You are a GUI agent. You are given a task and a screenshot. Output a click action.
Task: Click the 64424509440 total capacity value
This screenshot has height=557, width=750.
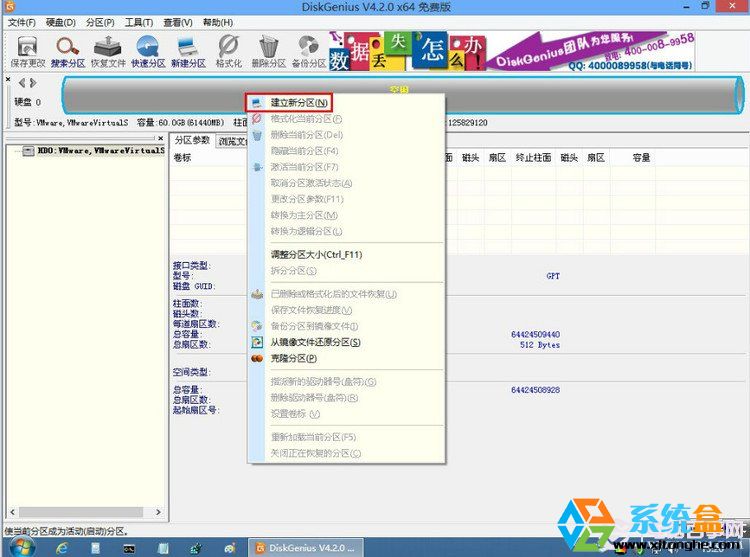pos(535,334)
